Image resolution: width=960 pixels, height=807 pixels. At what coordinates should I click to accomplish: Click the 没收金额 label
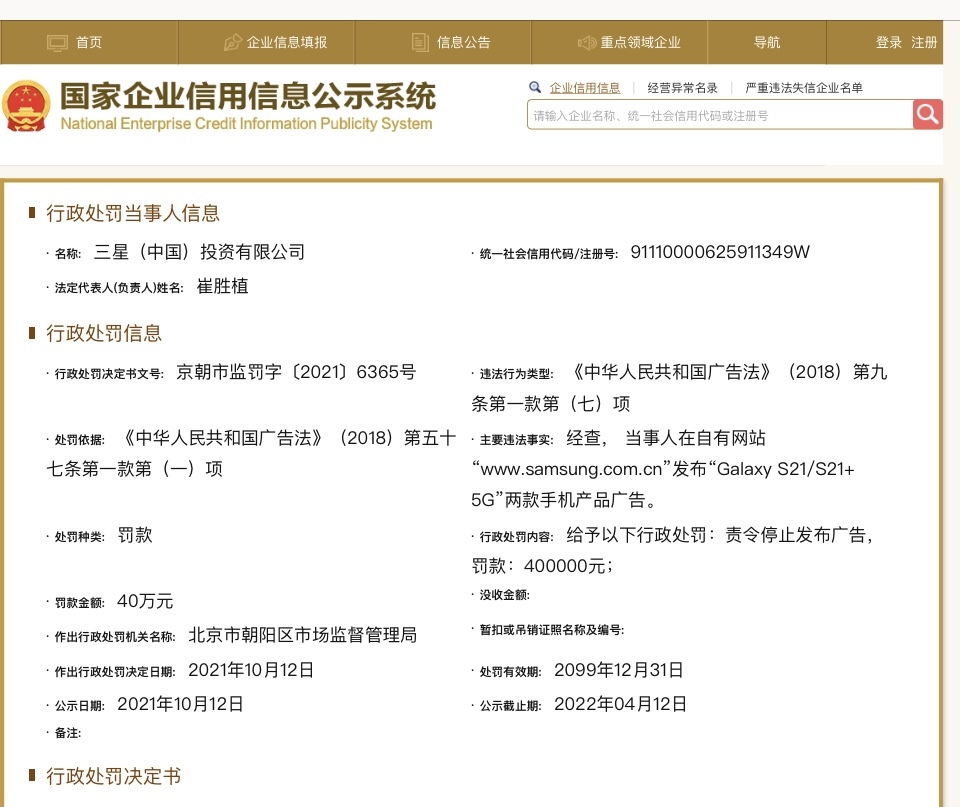pyautogui.click(x=504, y=595)
